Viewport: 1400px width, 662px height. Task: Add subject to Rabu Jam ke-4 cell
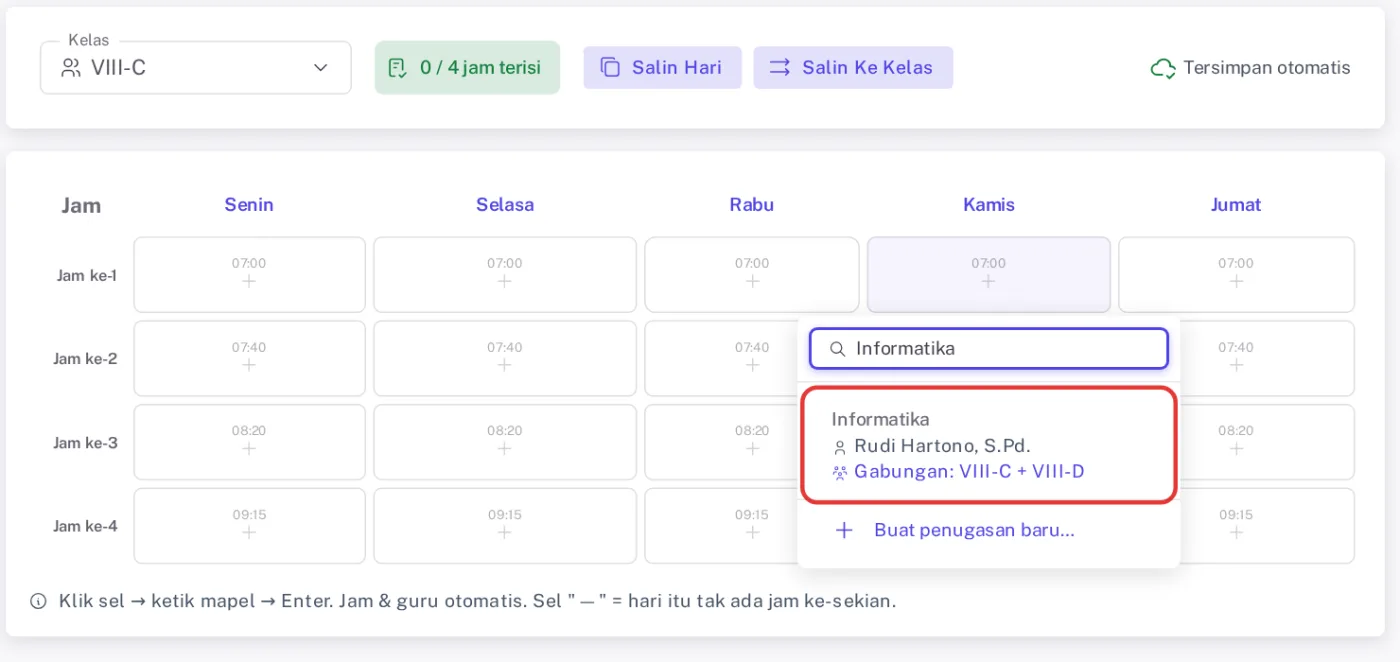(x=722, y=526)
